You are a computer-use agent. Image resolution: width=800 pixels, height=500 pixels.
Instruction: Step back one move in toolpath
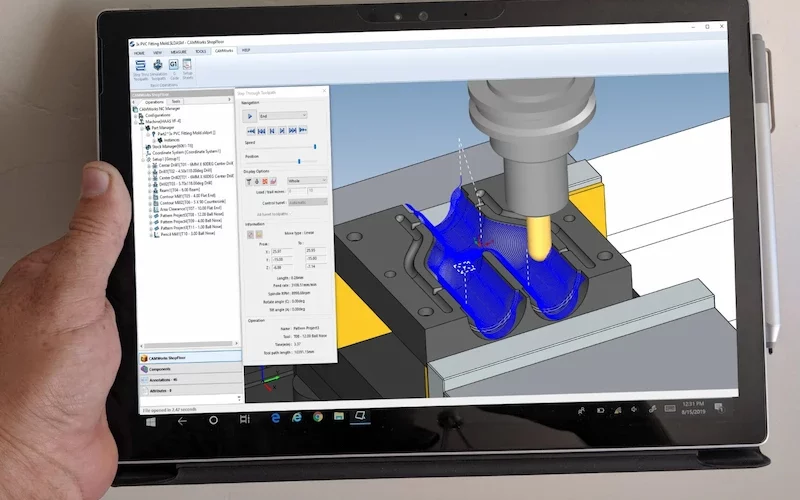click(x=272, y=131)
